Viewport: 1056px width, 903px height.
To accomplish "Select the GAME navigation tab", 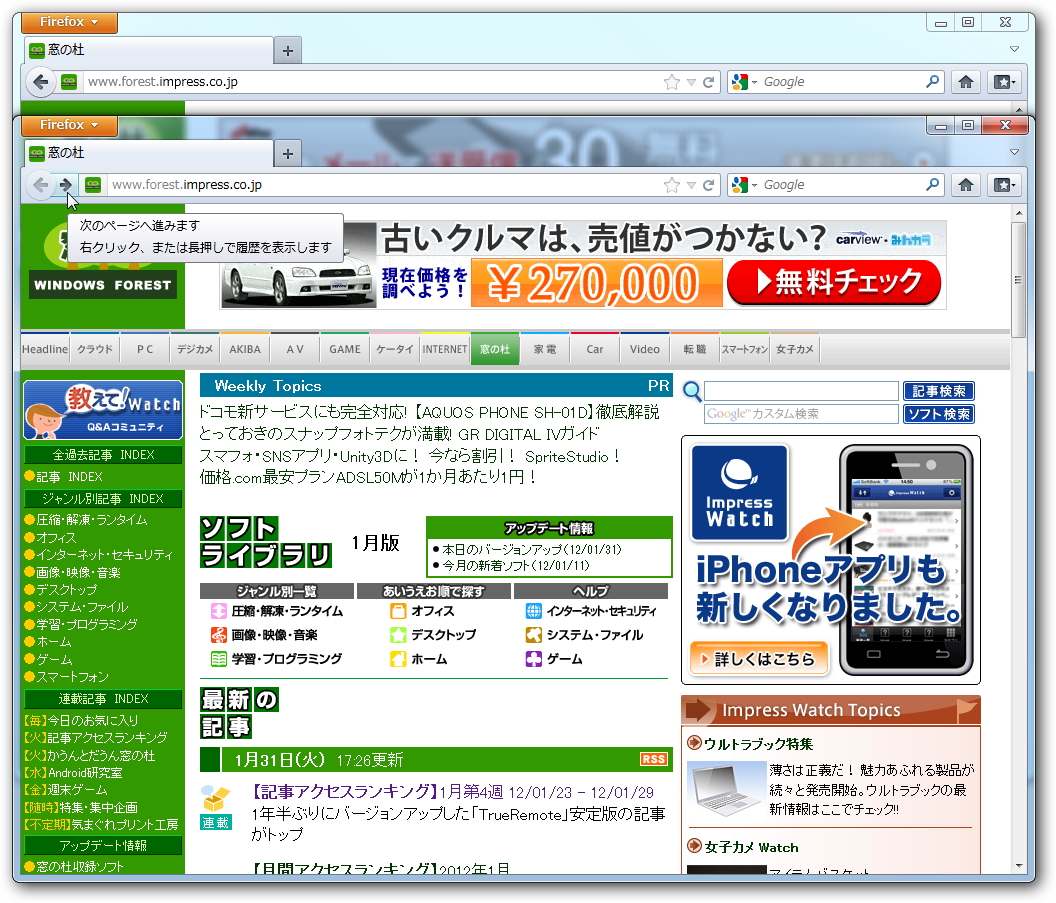I will 344,348.
